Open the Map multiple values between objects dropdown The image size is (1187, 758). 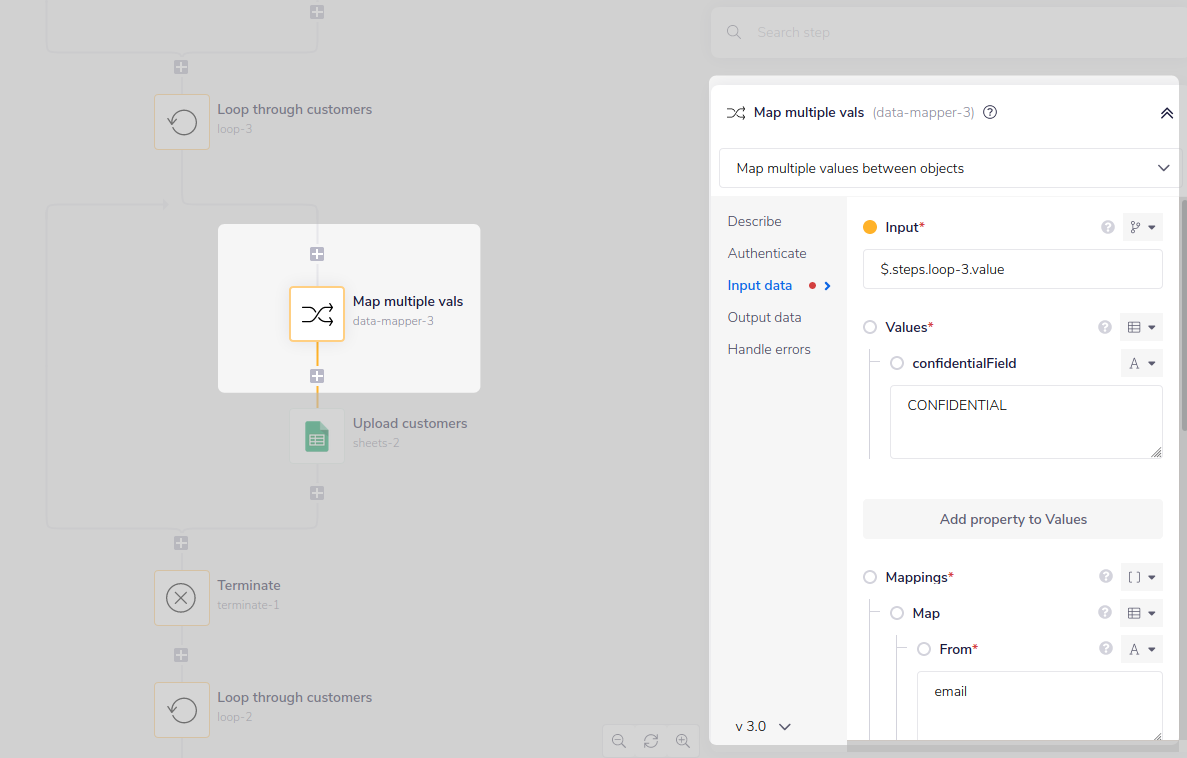coord(947,168)
